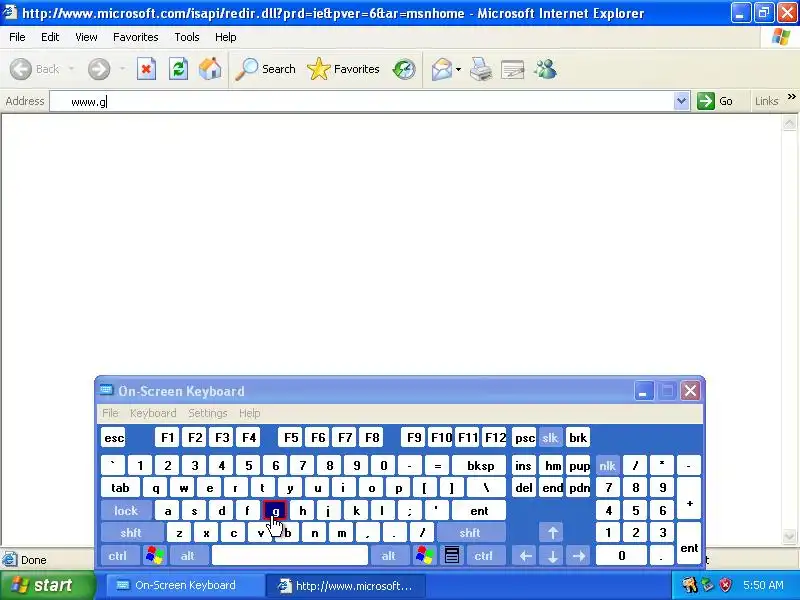800x600 pixels.
Task: Toggle the nlk num lock key
Action: (607, 466)
